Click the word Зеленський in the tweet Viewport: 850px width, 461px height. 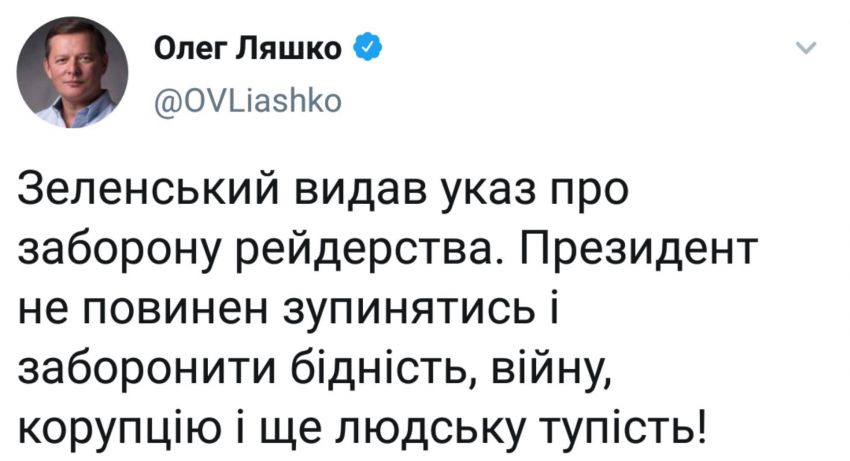[x=153, y=190]
